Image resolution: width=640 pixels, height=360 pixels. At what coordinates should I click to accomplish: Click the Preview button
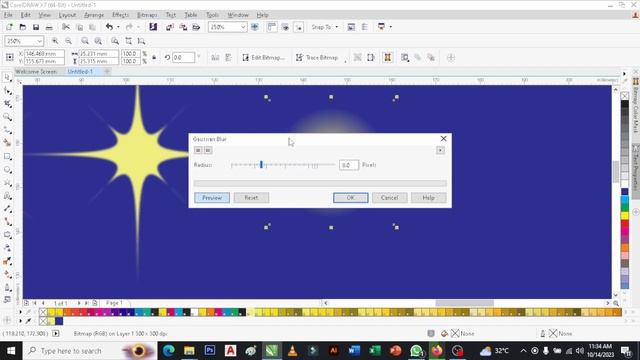pos(212,198)
